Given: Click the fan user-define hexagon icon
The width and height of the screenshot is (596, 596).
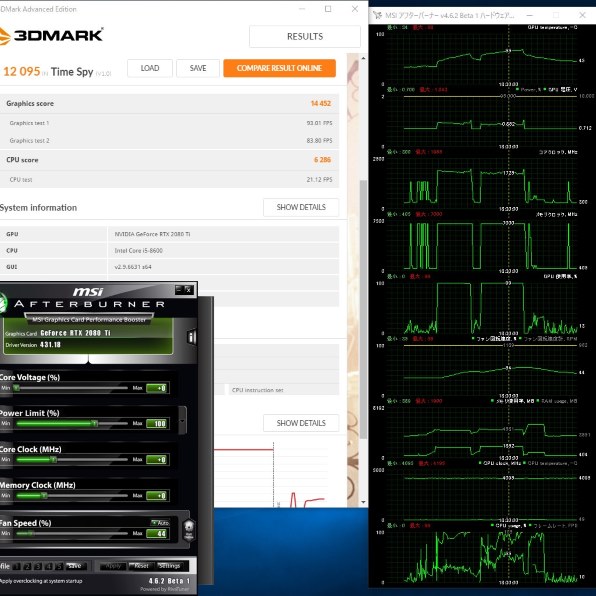Looking at the screenshot, I should [x=189, y=530].
